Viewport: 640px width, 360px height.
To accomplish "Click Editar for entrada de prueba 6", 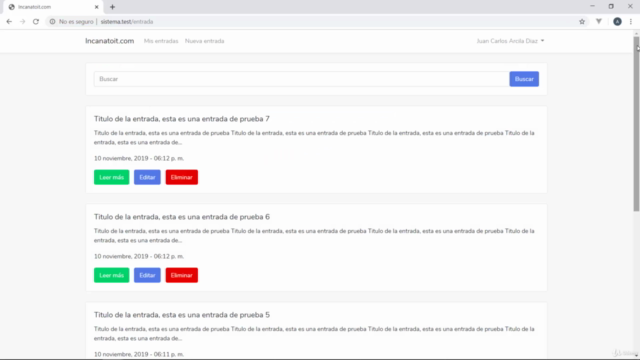I will (147, 275).
